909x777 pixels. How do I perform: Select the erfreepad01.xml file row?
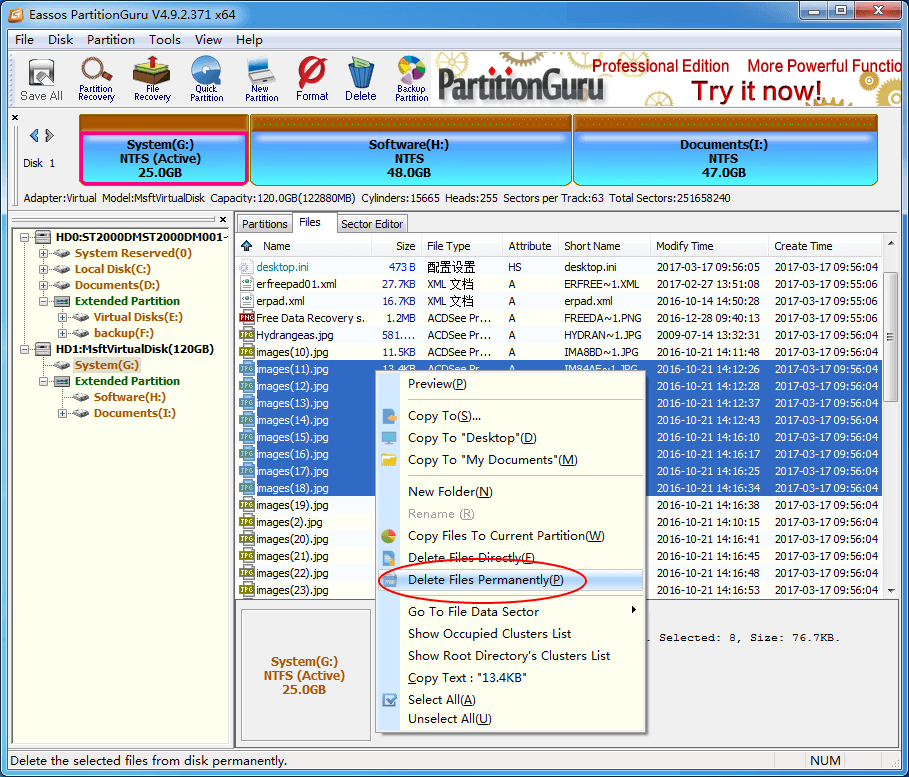pos(559,284)
